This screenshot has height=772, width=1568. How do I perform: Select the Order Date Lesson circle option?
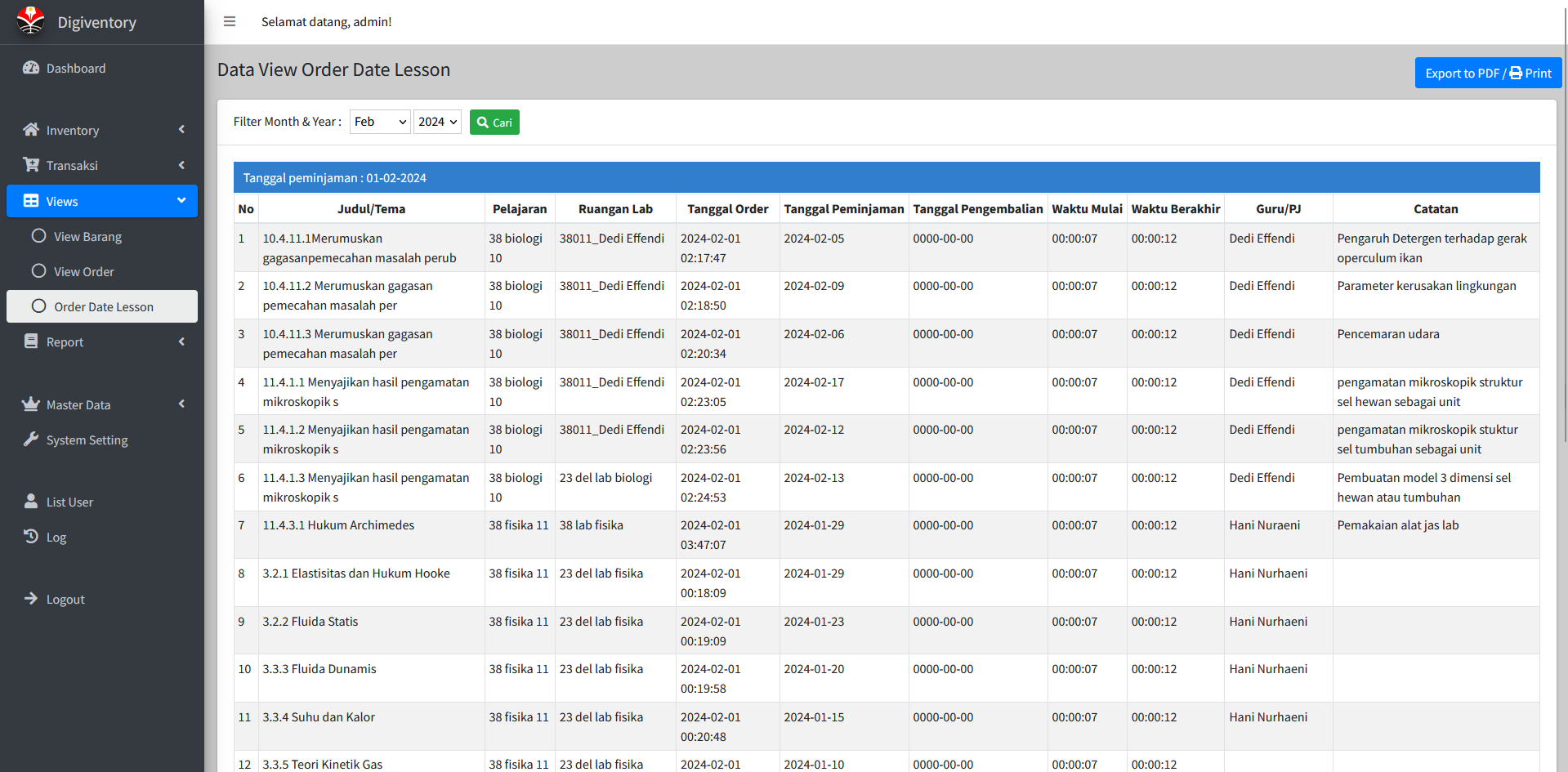point(38,306)
